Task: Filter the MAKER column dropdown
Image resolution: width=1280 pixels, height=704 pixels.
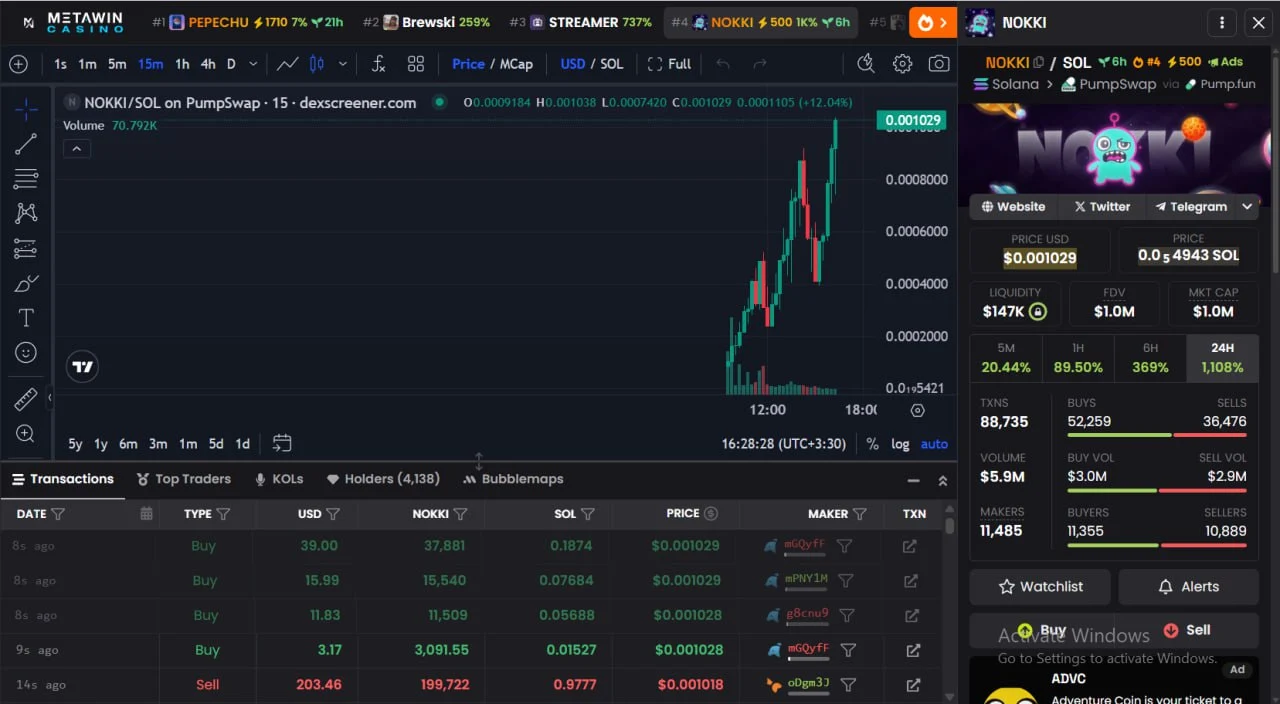Action: click(x=859, y=514)
